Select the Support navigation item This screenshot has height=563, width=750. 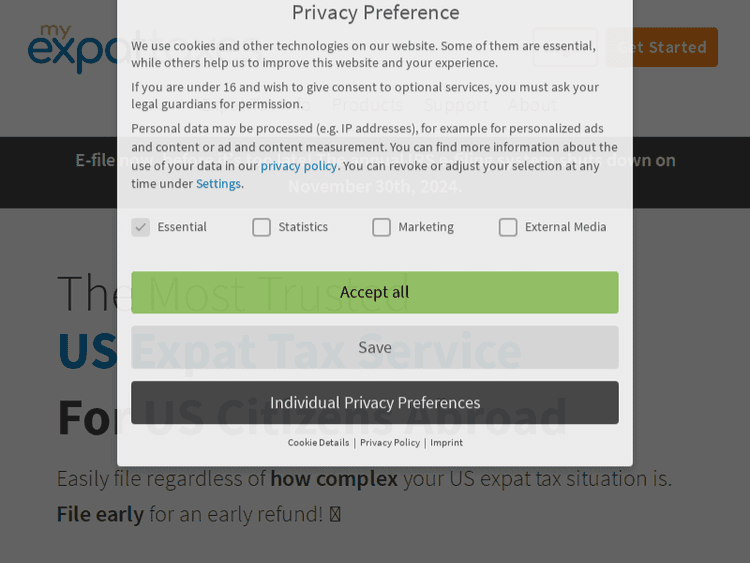(x=456, y=105)
